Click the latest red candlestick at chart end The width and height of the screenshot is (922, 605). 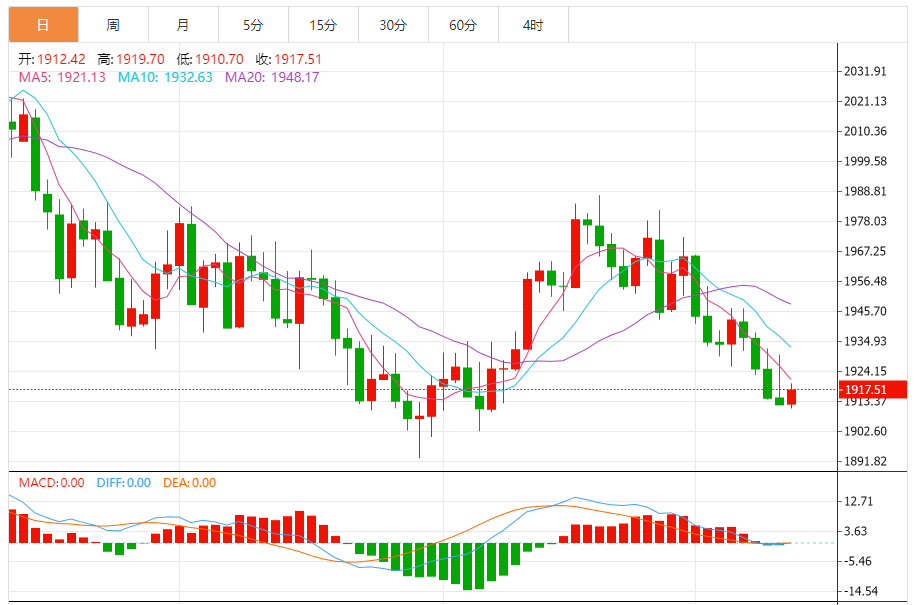pos(791,396)
